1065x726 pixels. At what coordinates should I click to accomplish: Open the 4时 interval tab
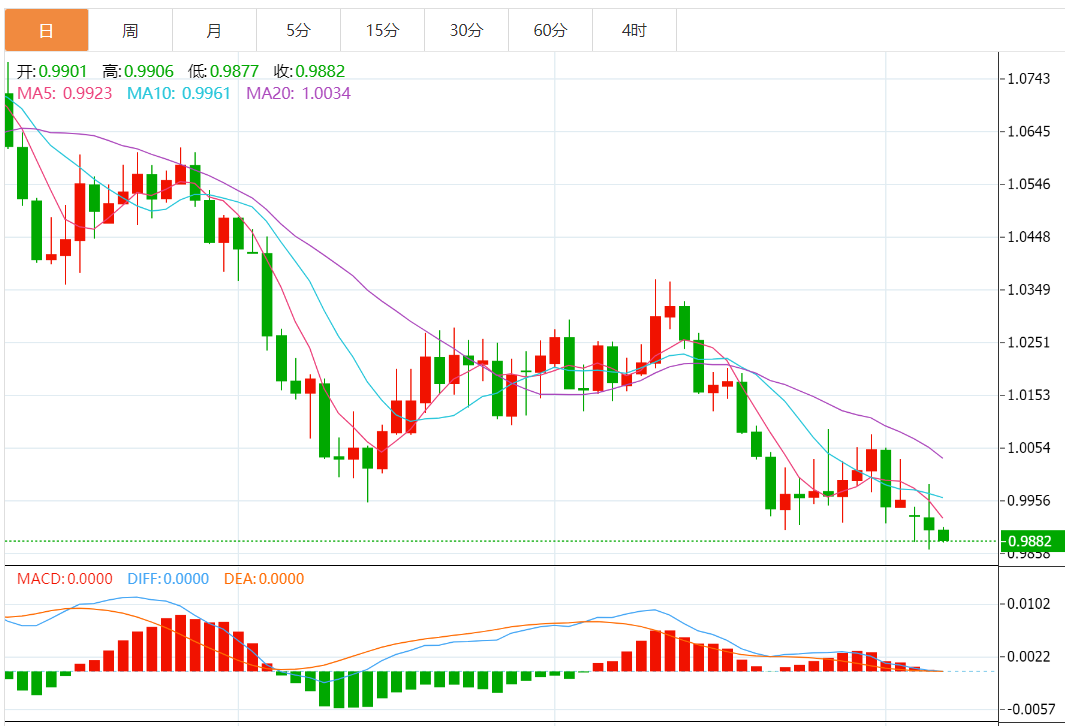coord(634,30)
